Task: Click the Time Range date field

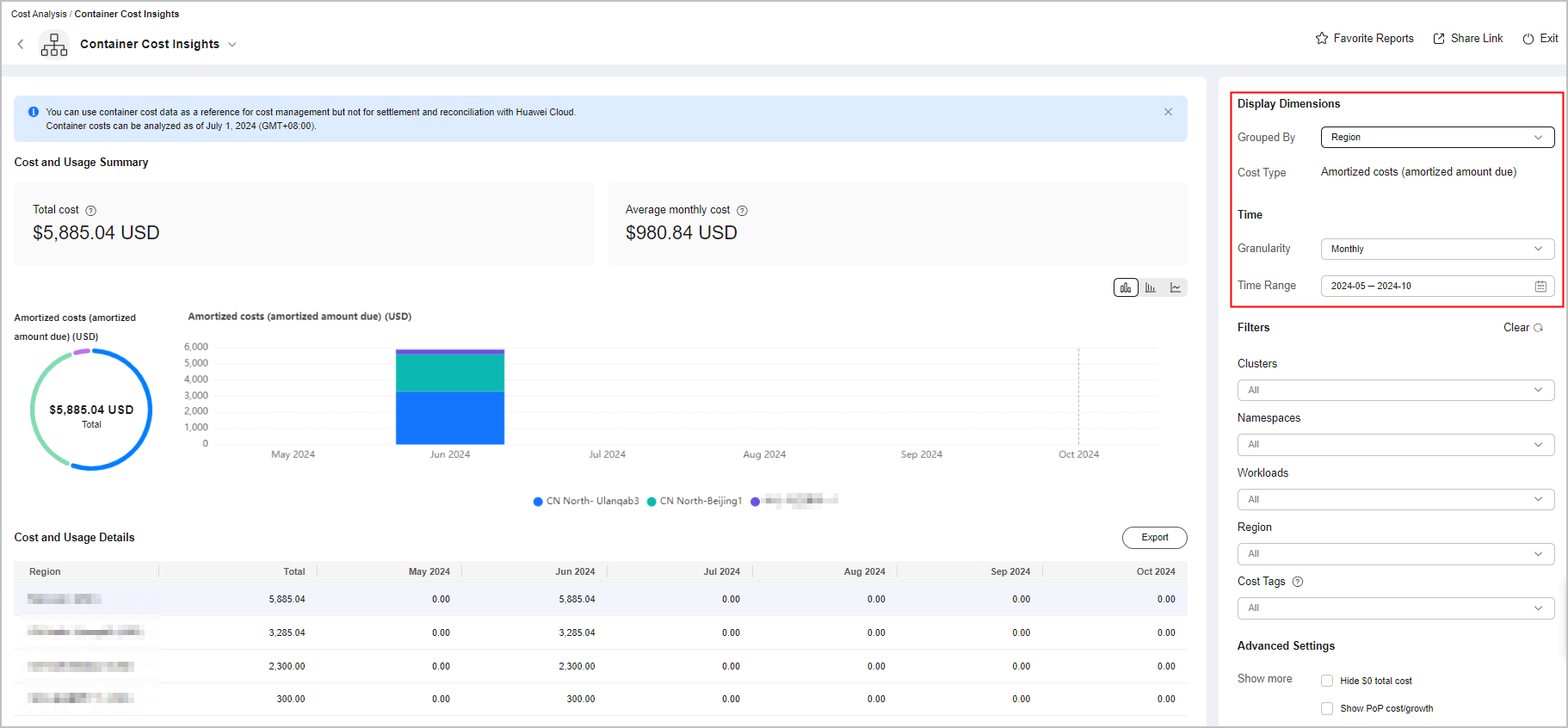Action: [x=1437, y=286]
